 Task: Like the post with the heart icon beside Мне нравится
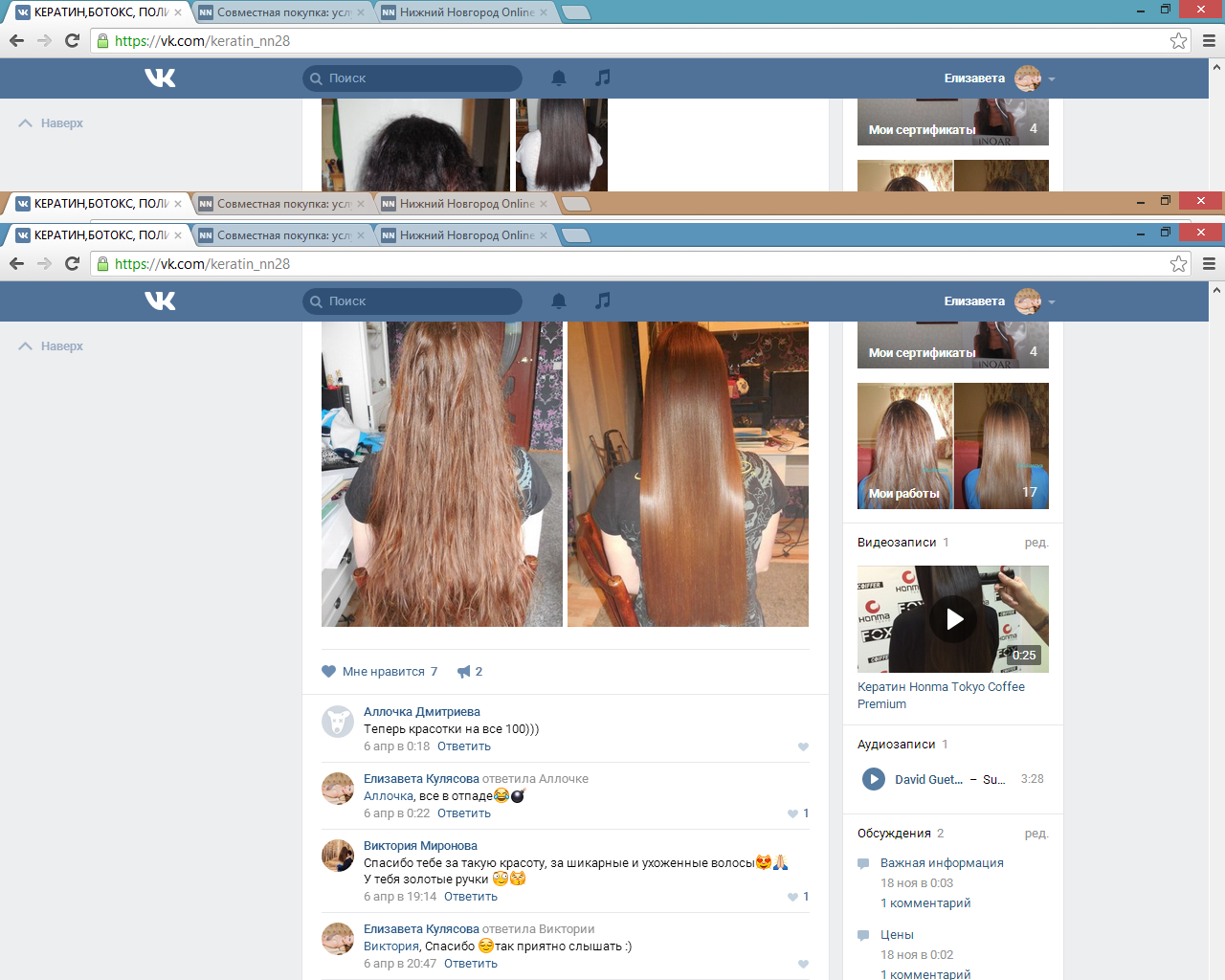pyautogui.click(x=329, y=671)
